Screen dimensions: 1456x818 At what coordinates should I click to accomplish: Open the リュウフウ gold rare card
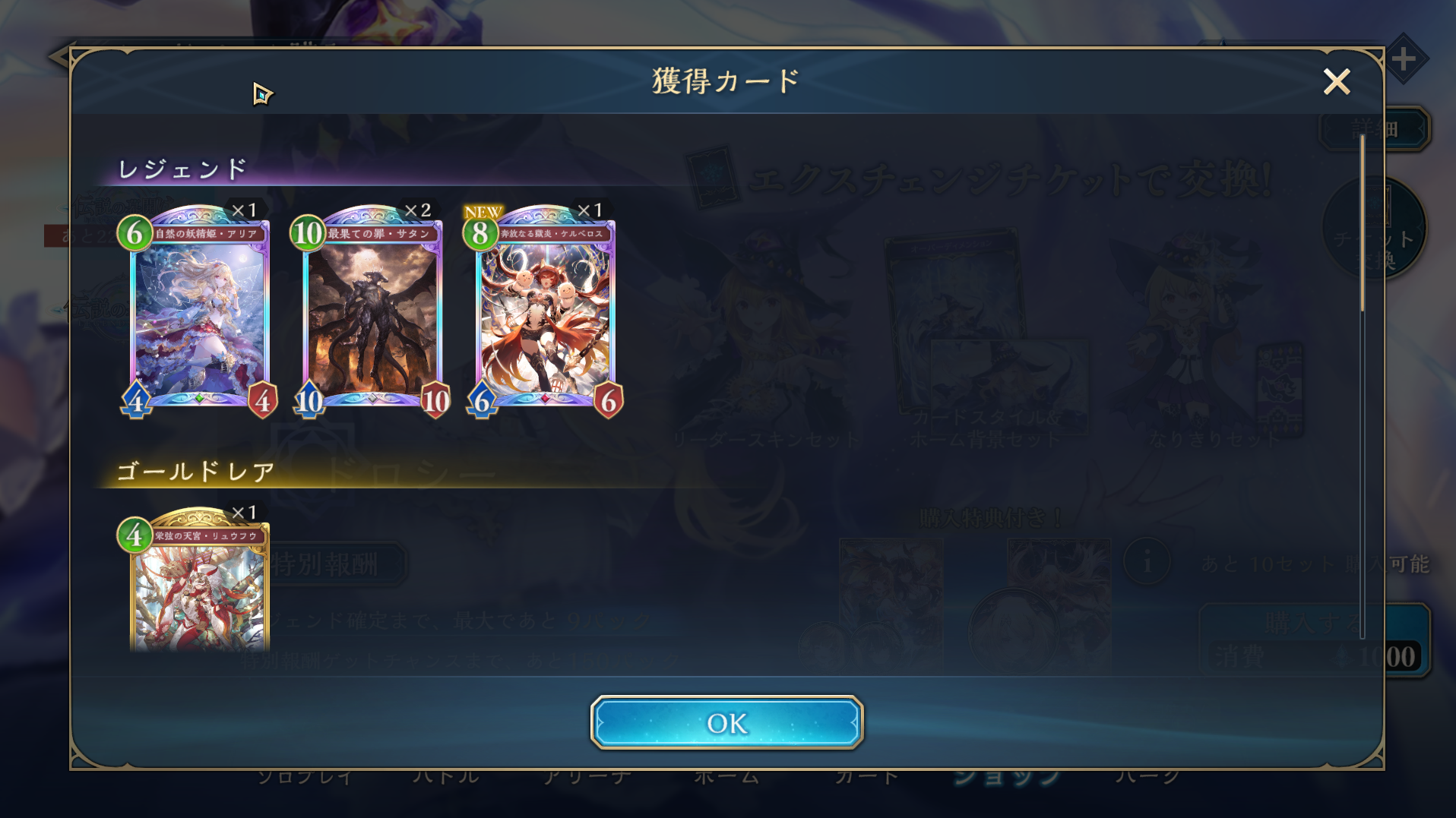[200, 581]
